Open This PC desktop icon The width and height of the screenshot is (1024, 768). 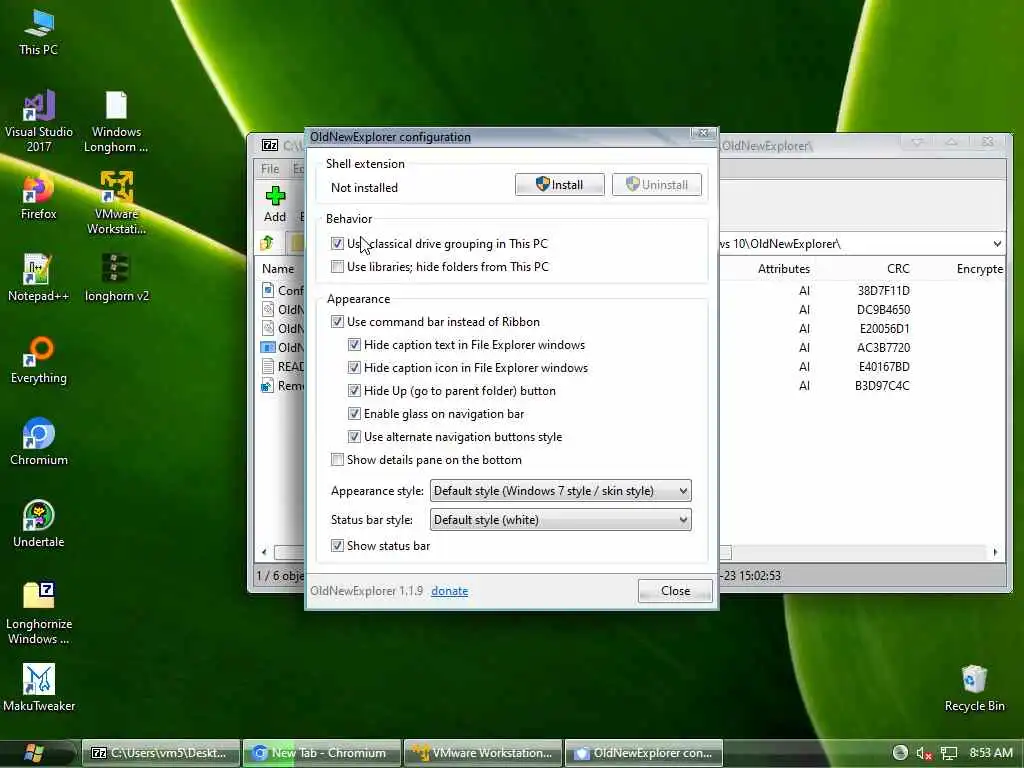[x=39, y=31]
